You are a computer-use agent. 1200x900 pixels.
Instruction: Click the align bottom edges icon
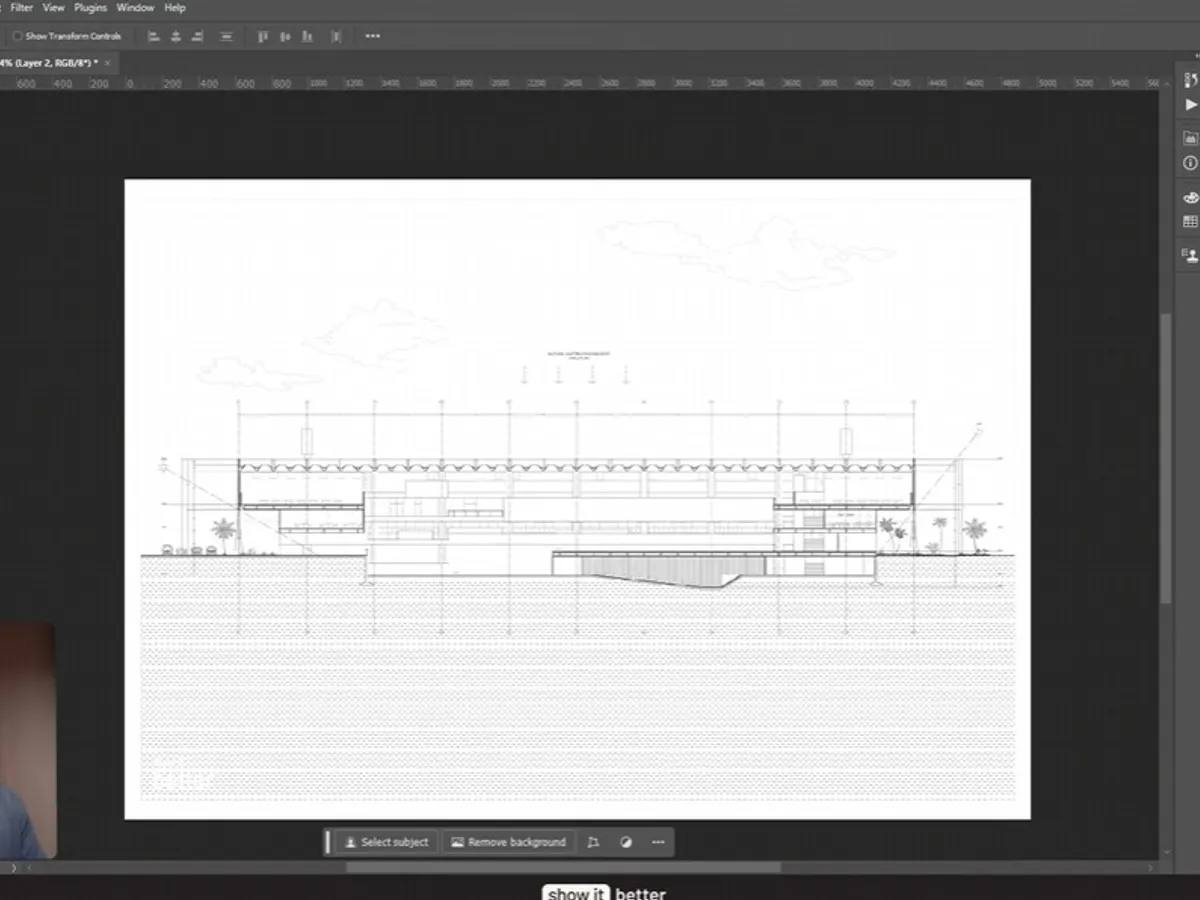coord(308,36)
